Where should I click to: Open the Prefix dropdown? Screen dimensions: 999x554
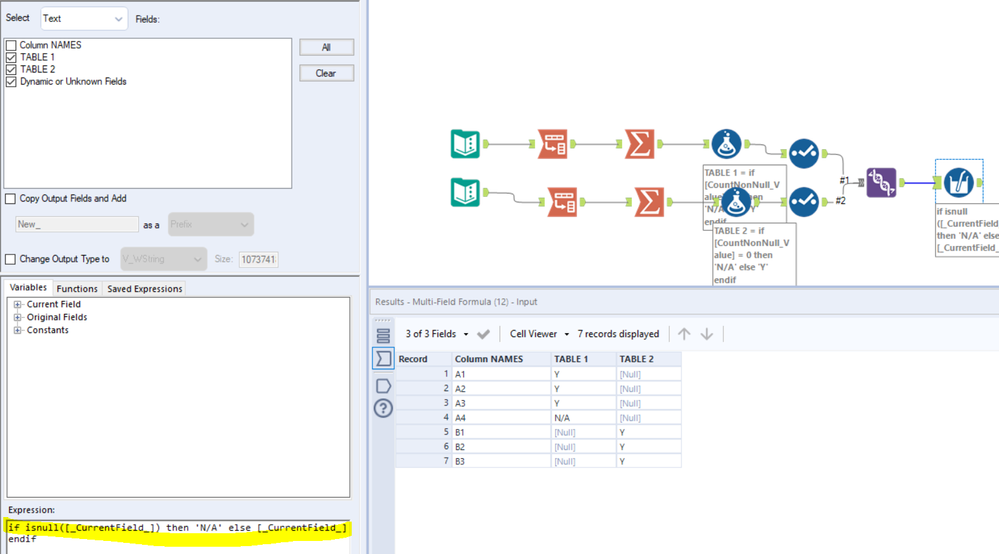point(211,224)
